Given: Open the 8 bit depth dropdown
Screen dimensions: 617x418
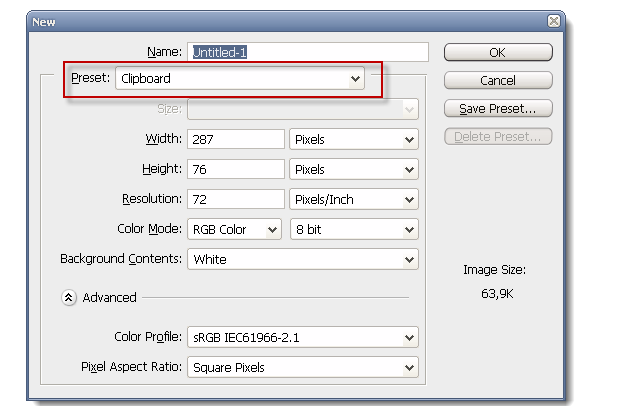Looking at the screenshot, I should coord(354,229).
